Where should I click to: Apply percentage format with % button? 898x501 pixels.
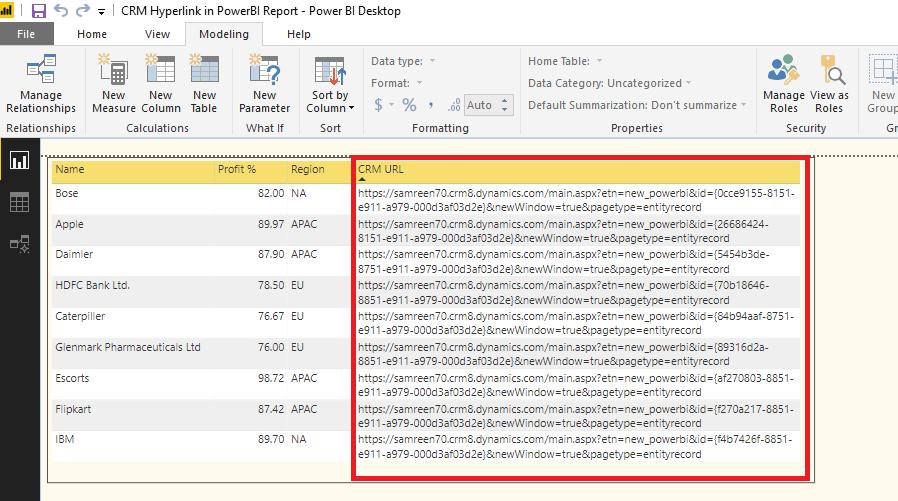409,105
